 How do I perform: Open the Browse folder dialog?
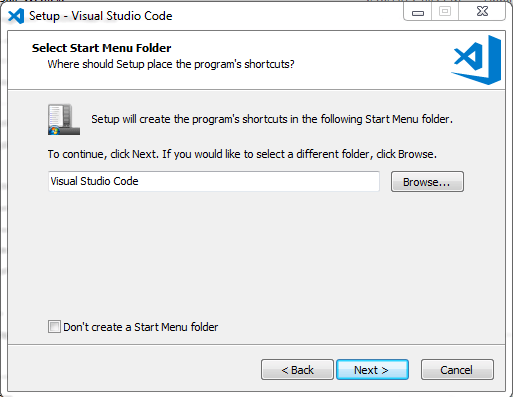[427, 182]
